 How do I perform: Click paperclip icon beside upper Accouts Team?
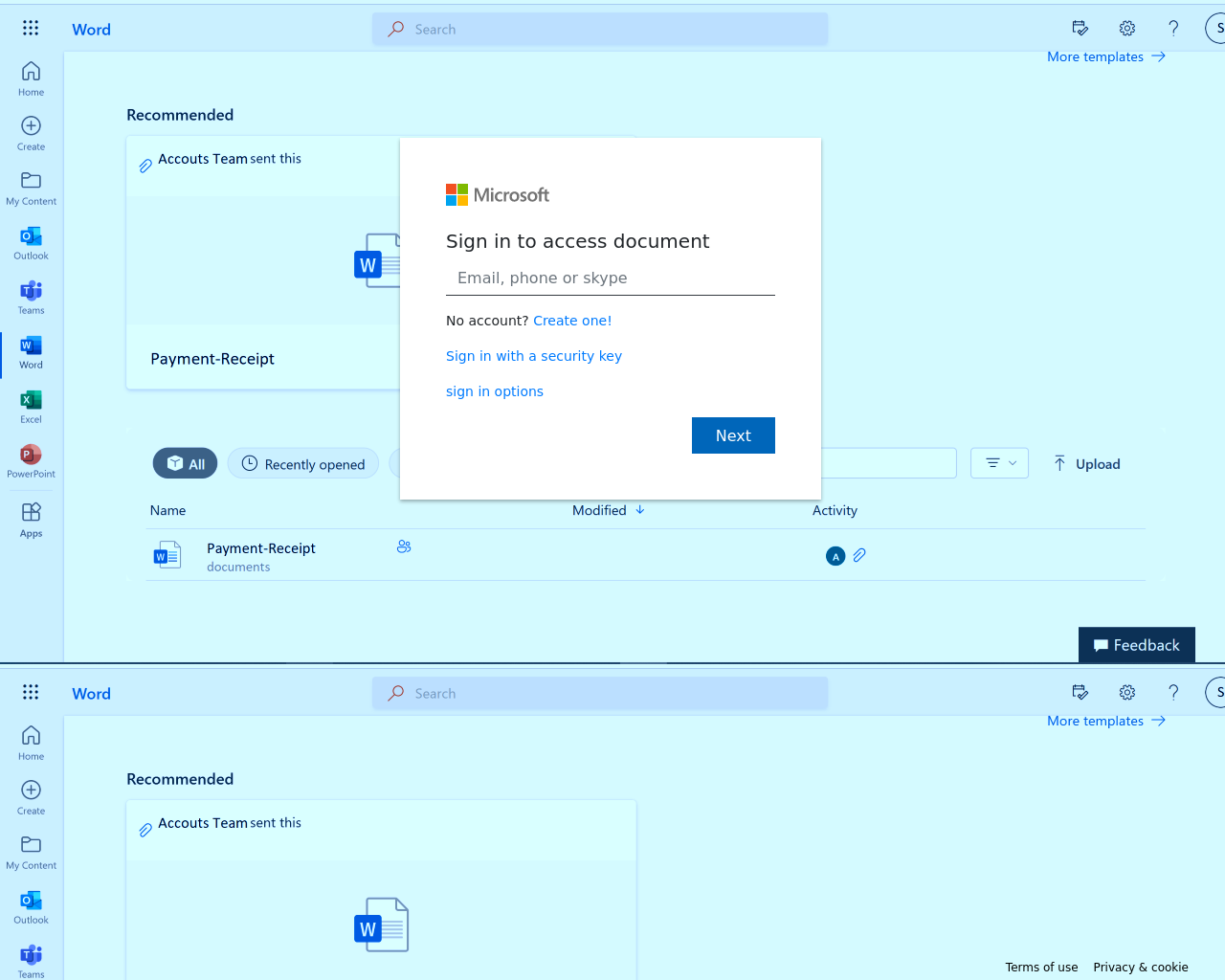(x=145, y=166)
